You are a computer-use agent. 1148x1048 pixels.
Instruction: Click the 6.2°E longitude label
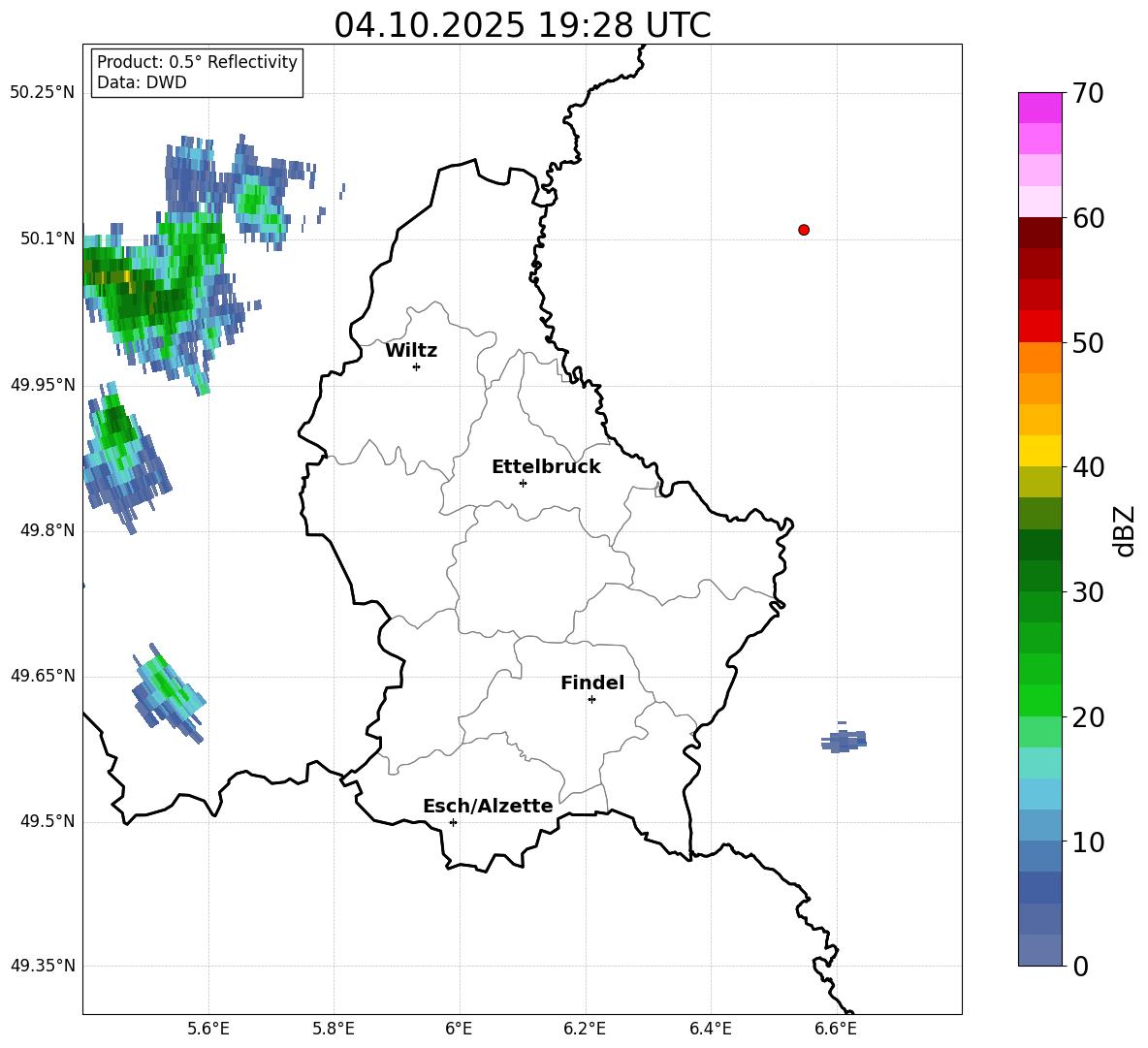point(585,1029)
